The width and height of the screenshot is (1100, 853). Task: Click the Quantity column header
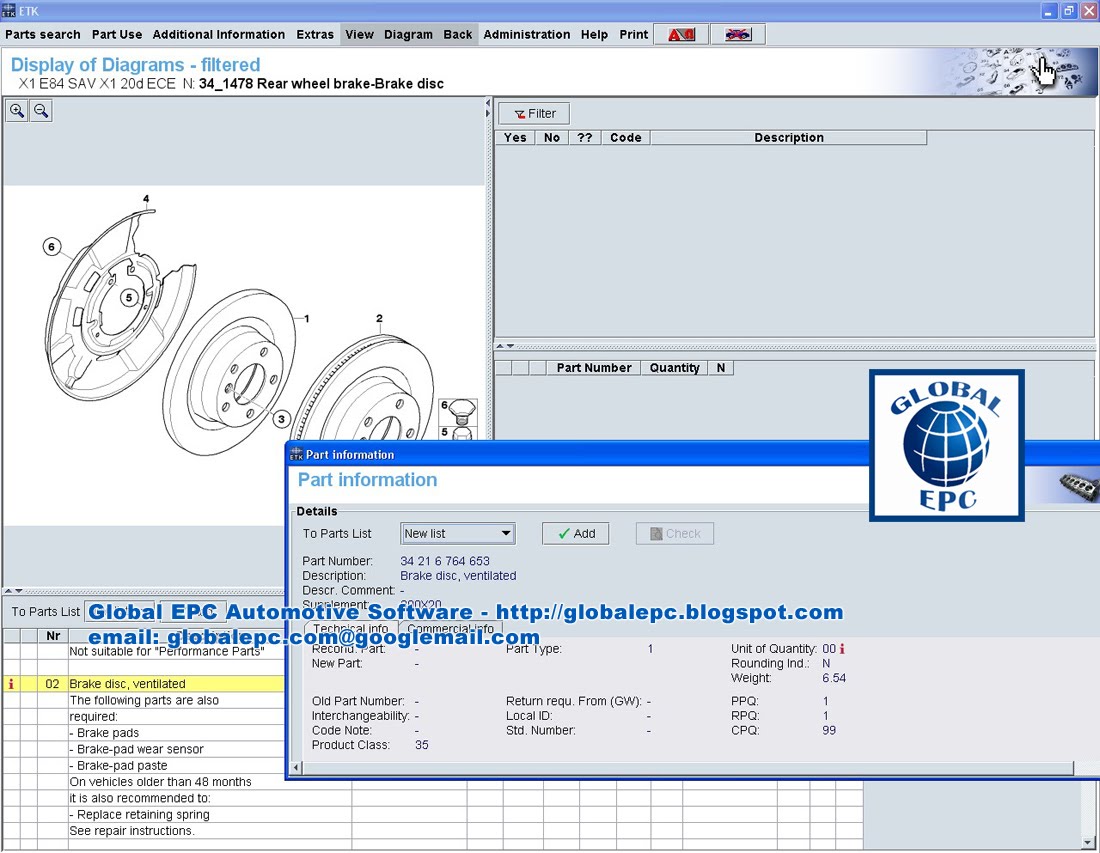(x=674, y=368)
